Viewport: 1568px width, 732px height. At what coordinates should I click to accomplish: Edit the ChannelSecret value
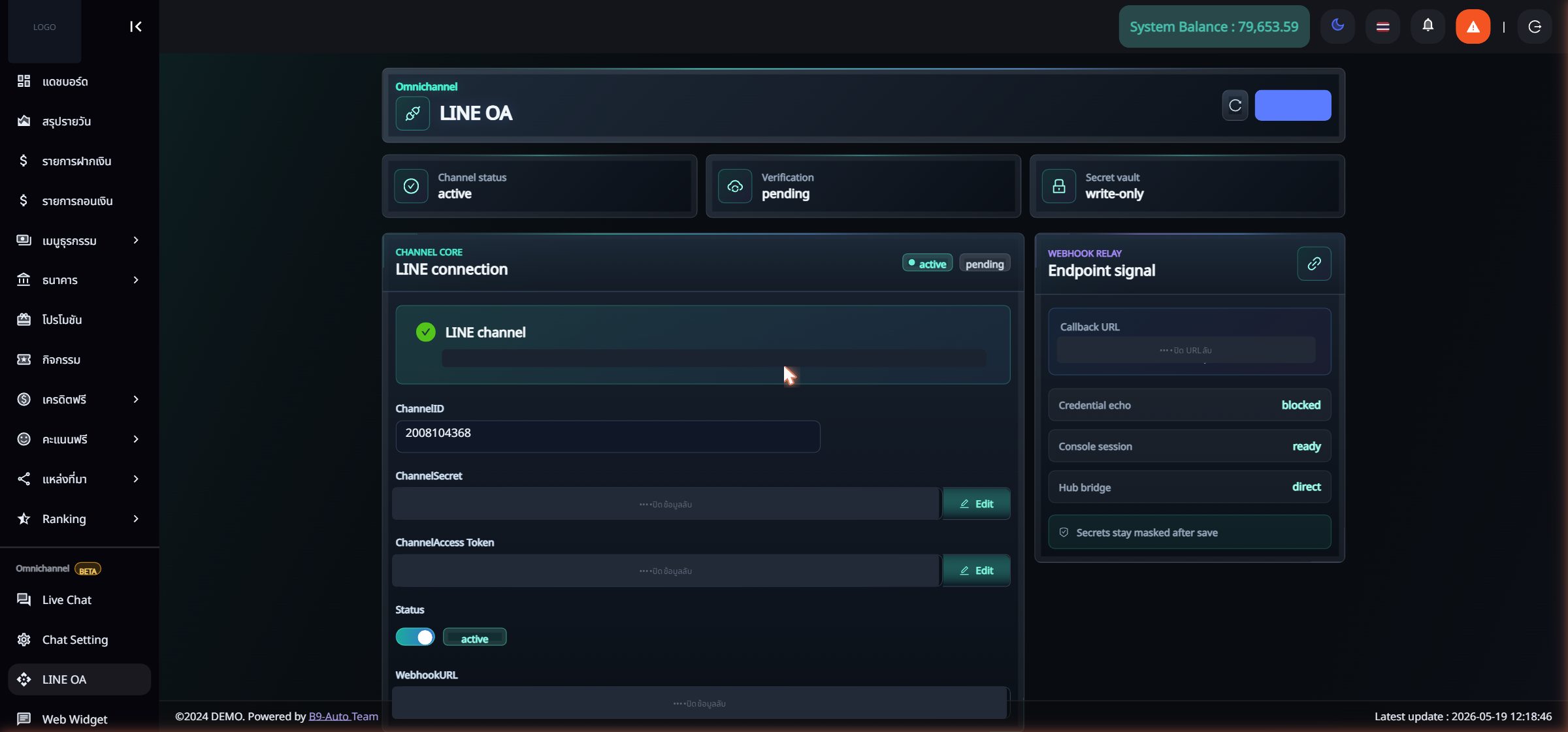tap(976, 503)
